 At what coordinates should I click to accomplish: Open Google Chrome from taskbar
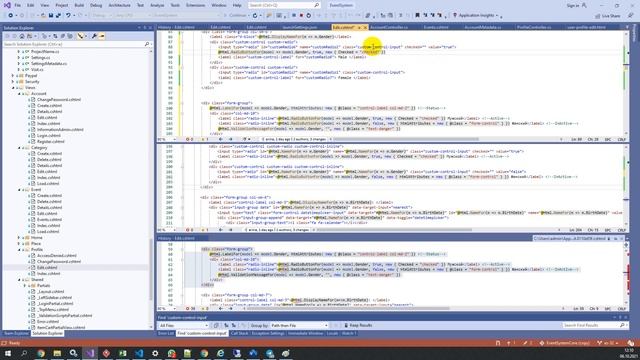41,353
